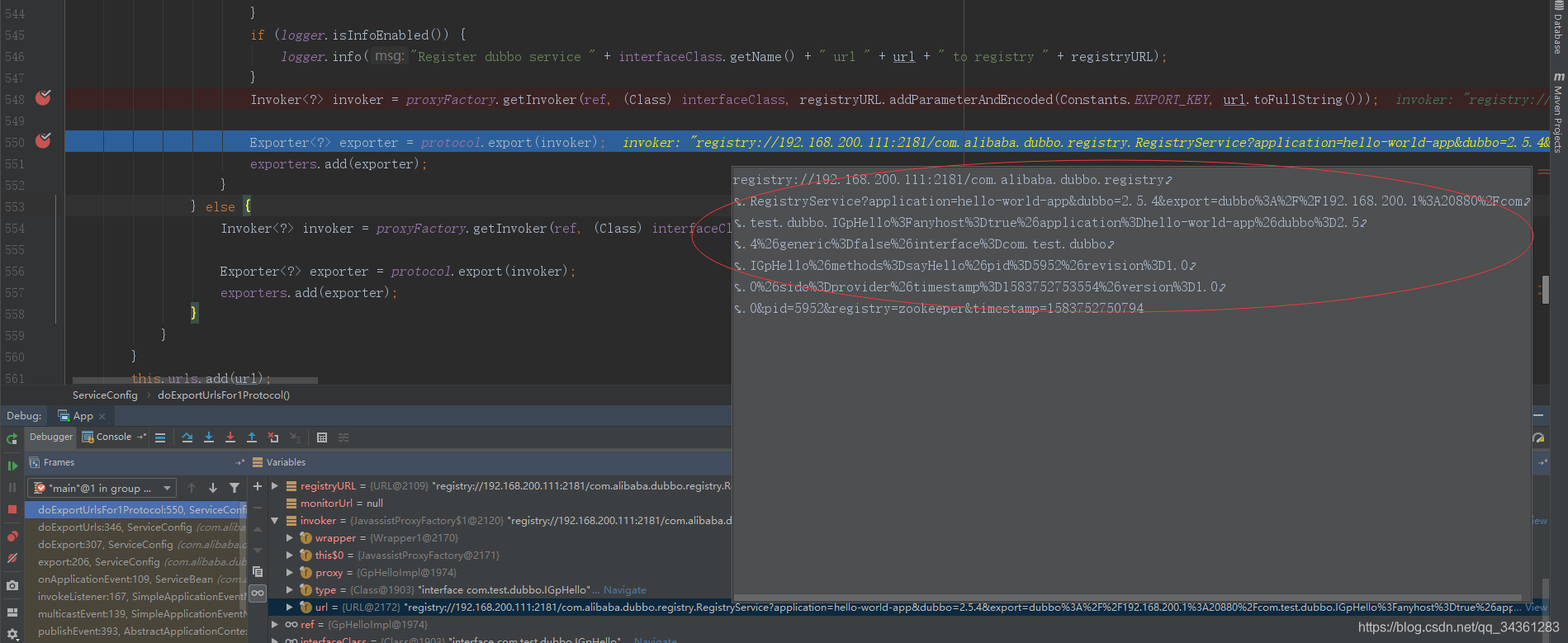This screenshot has height=643, width=1568.
Task: Expand the registryURL variable
Action: (x=275, y=486)
